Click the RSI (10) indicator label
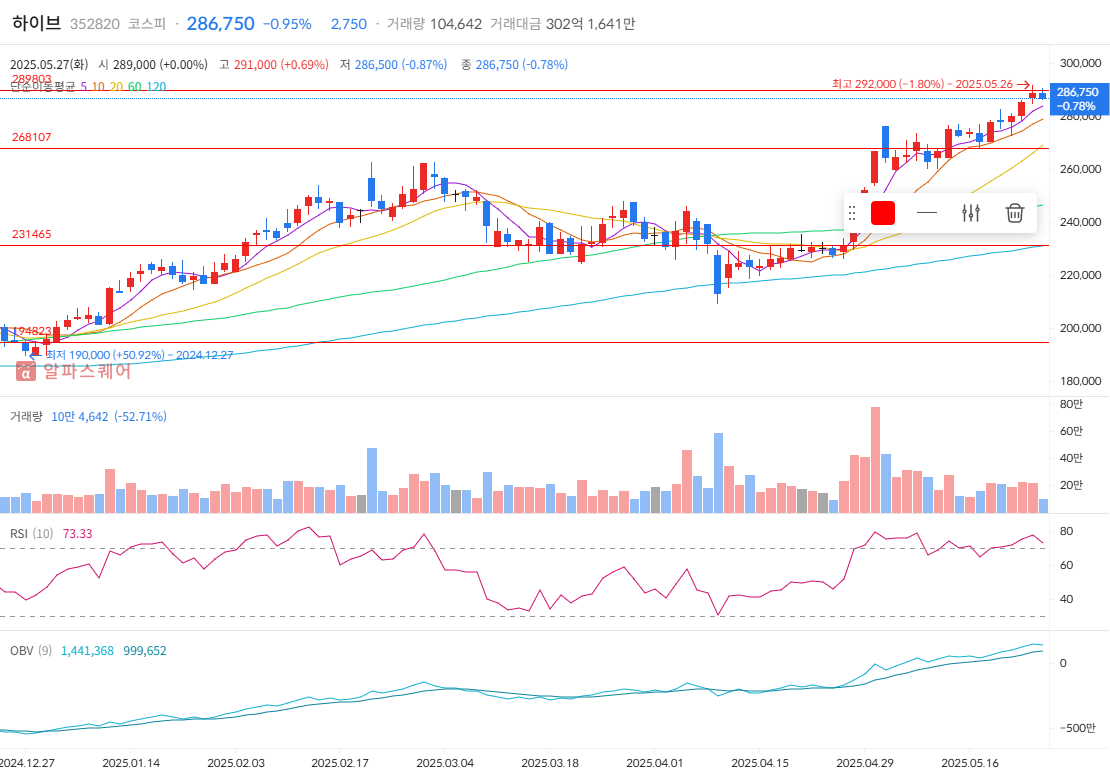 [31, 533]
